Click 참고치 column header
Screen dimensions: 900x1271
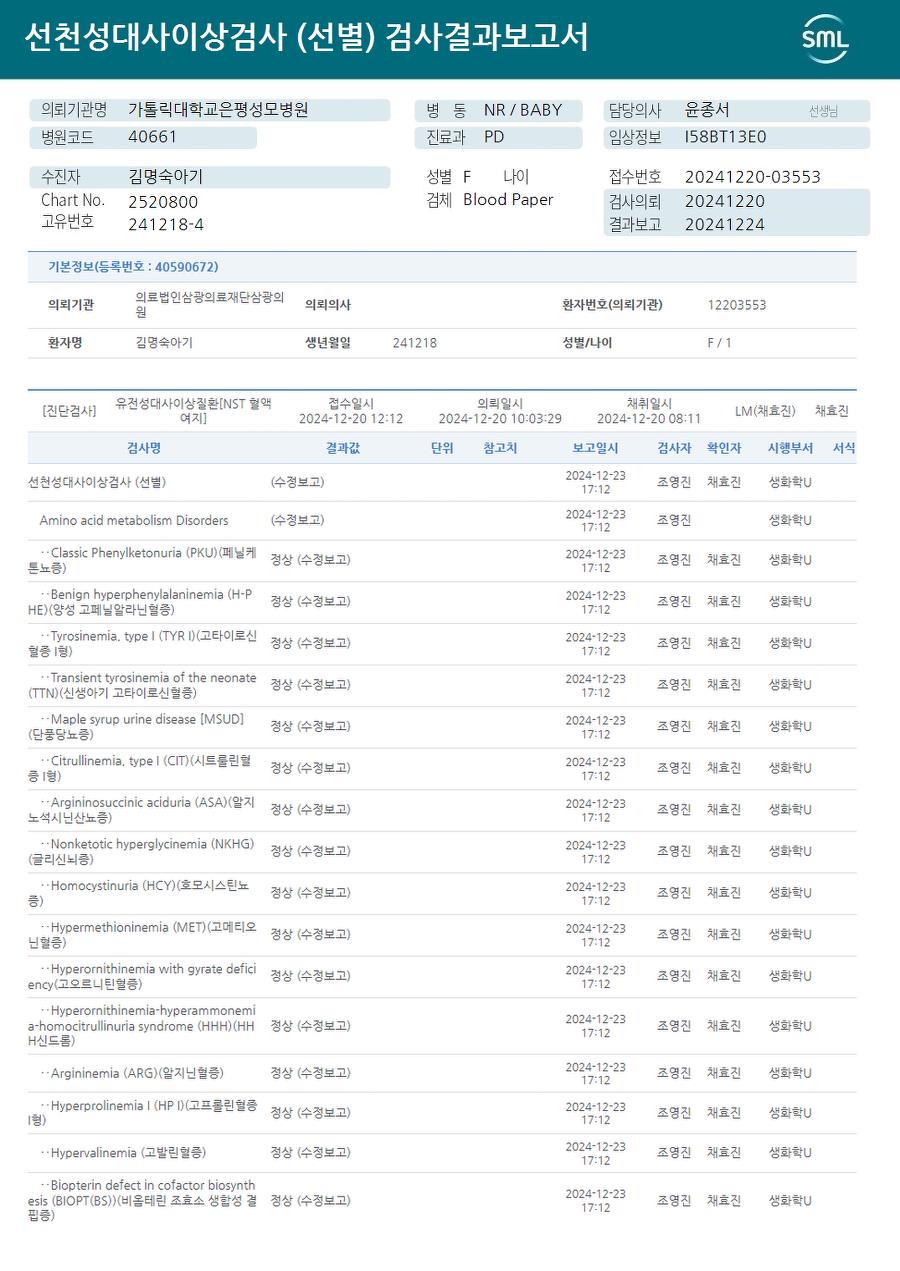(500, 448)
